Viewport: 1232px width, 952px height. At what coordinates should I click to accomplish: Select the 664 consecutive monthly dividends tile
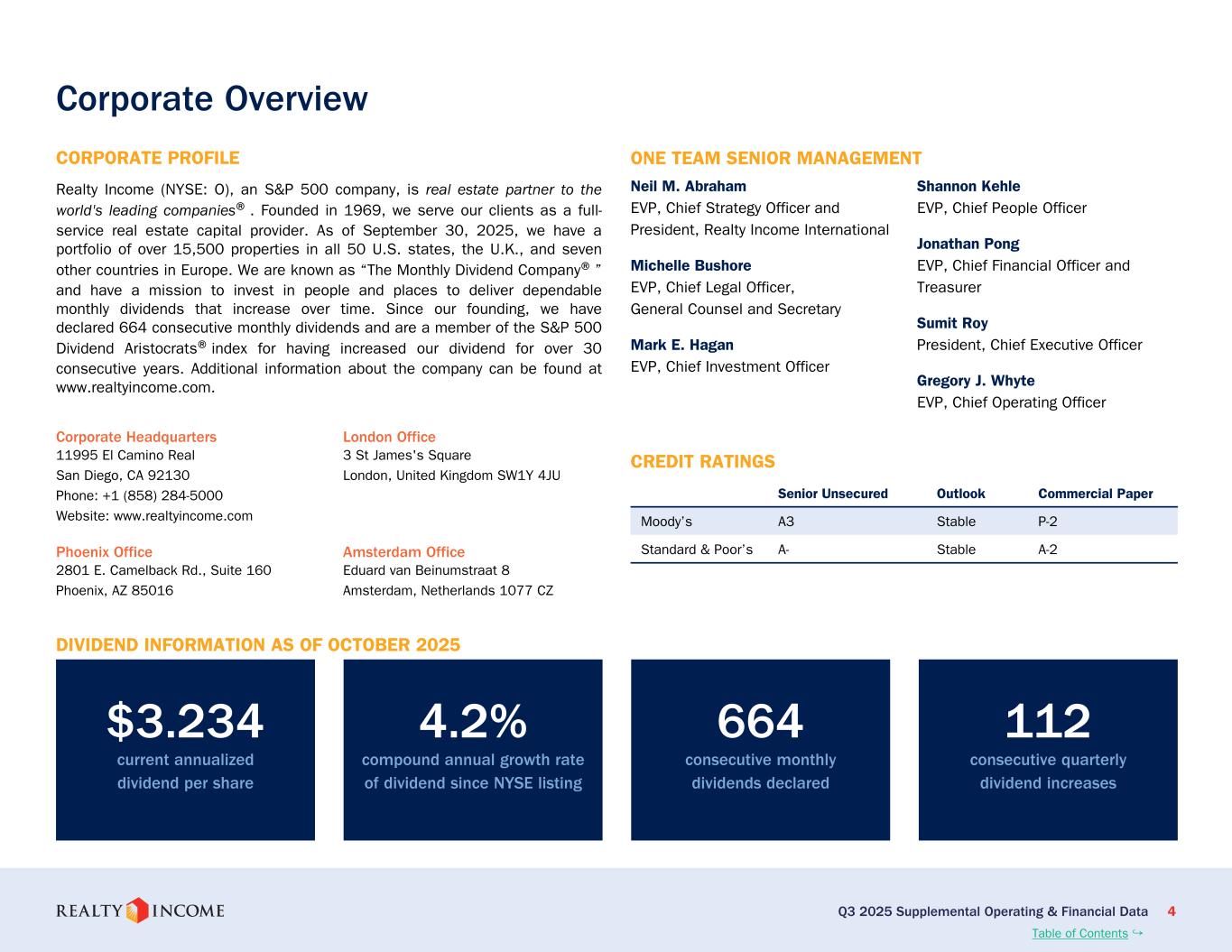(760, 749)
